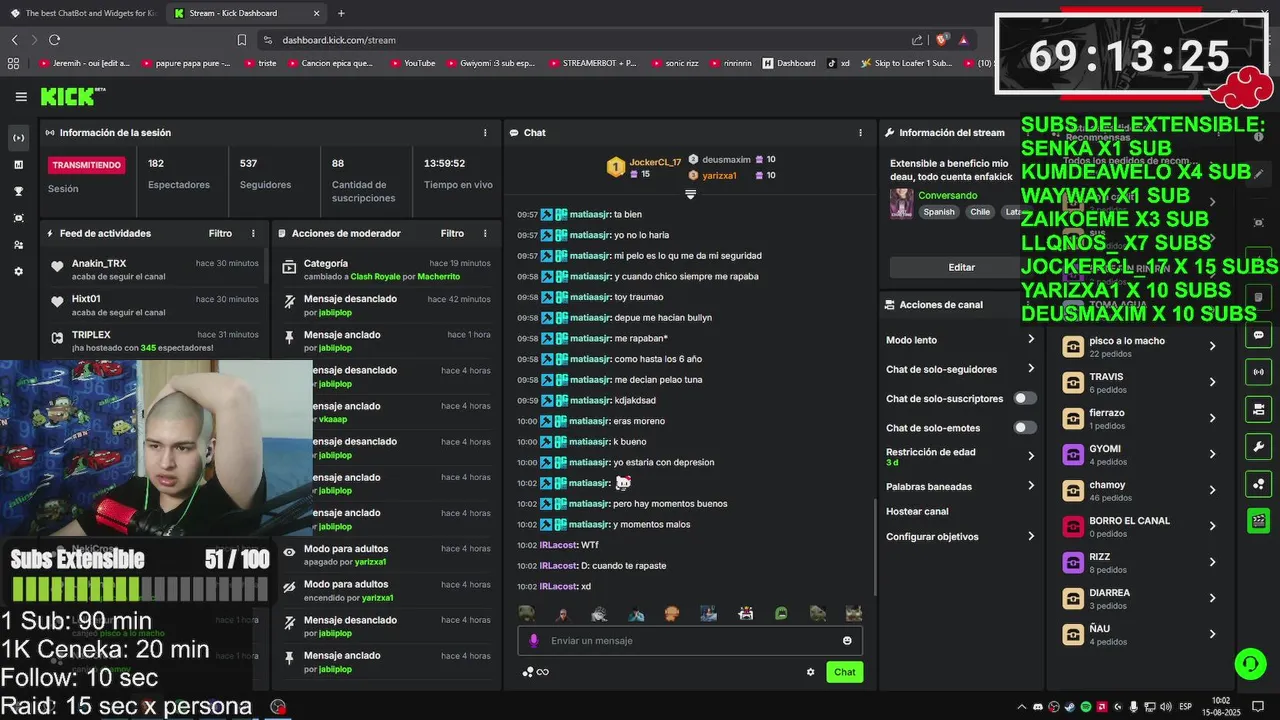Click the pencil edit icon in right toolbar

[1258, 174]
